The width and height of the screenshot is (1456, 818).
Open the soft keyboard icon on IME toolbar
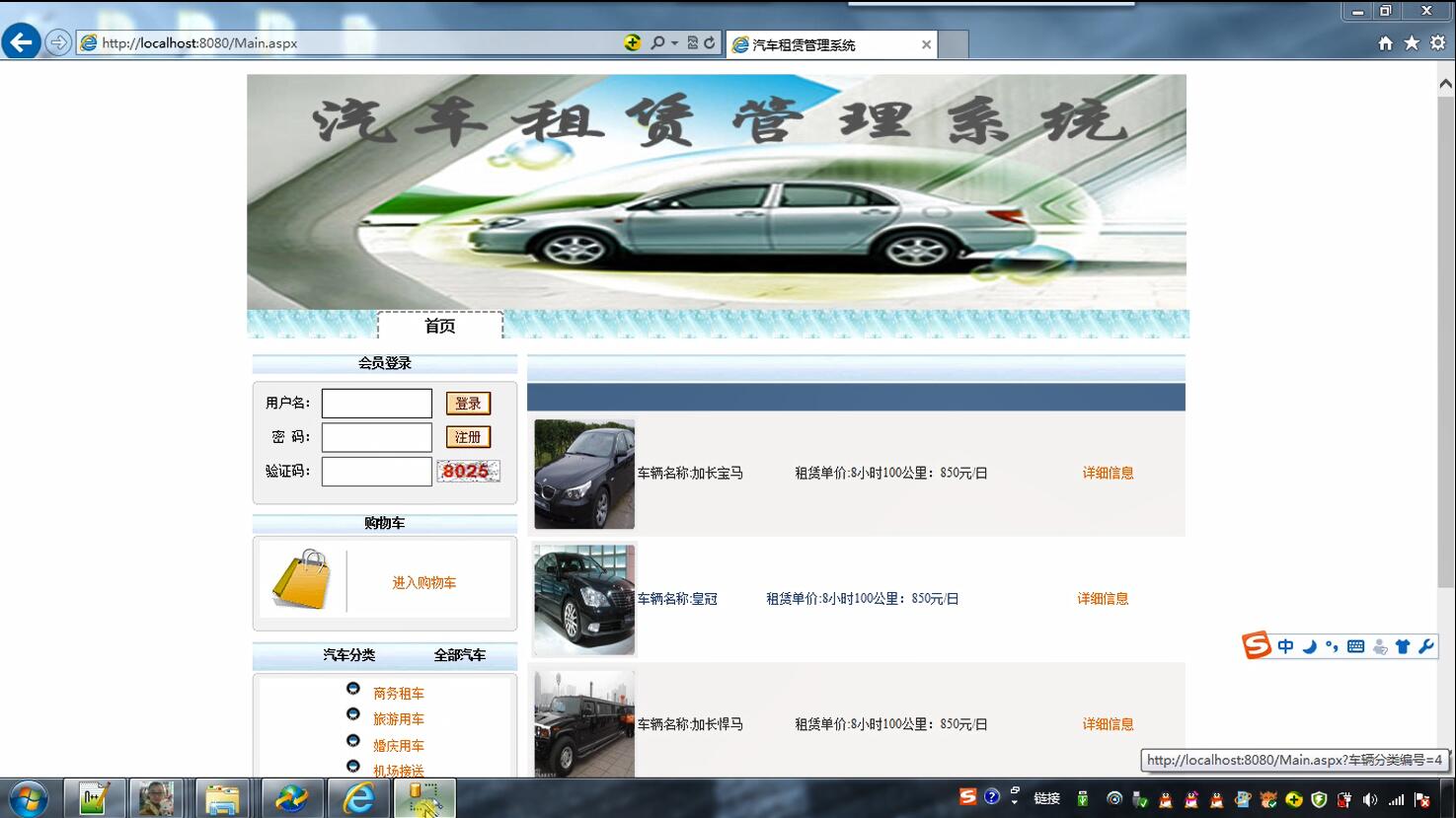pos(1355,646)
